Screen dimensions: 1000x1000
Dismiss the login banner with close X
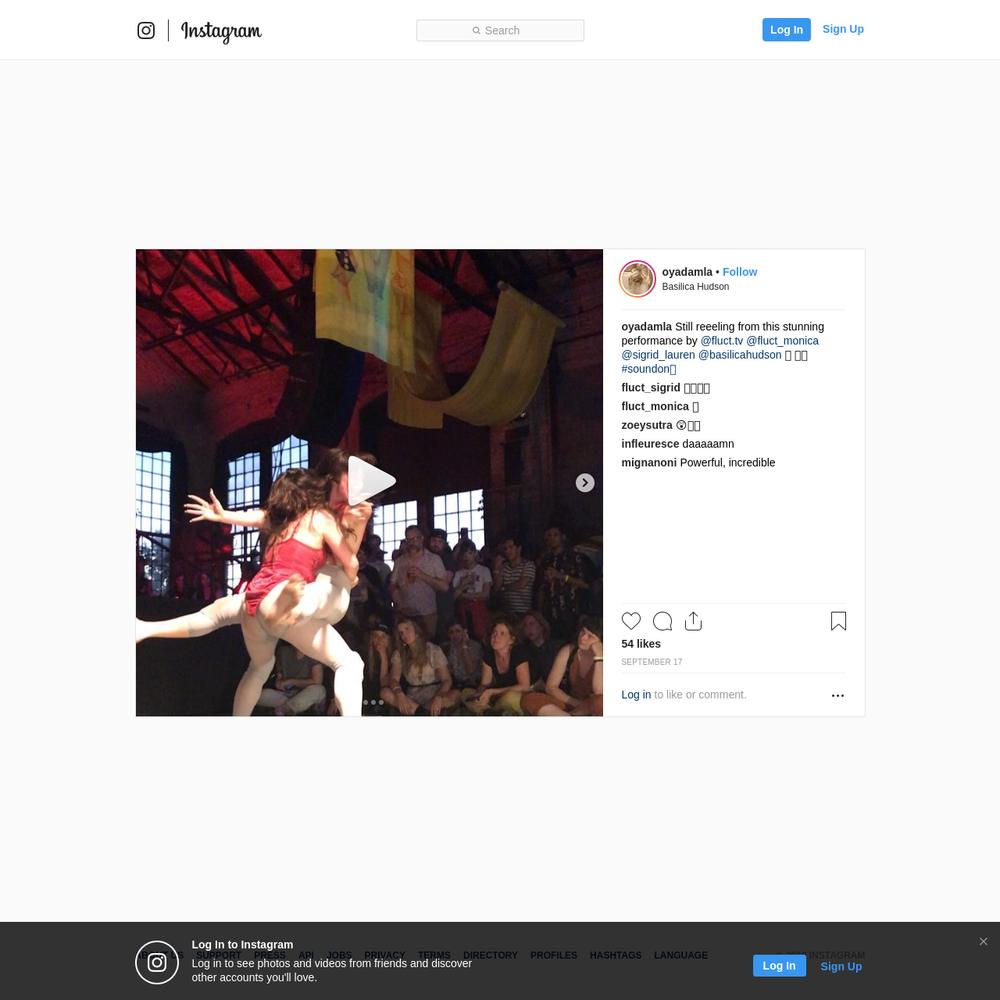tap(983, 941)
